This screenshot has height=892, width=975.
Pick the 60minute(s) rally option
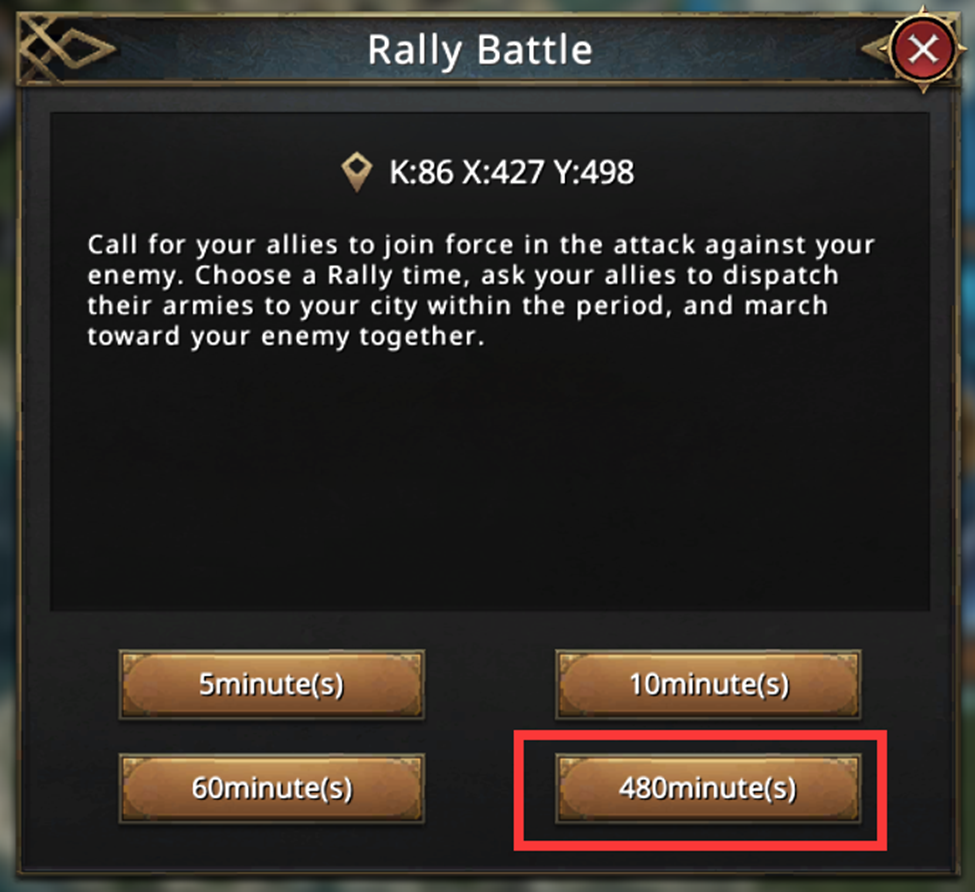click(271, 788)
